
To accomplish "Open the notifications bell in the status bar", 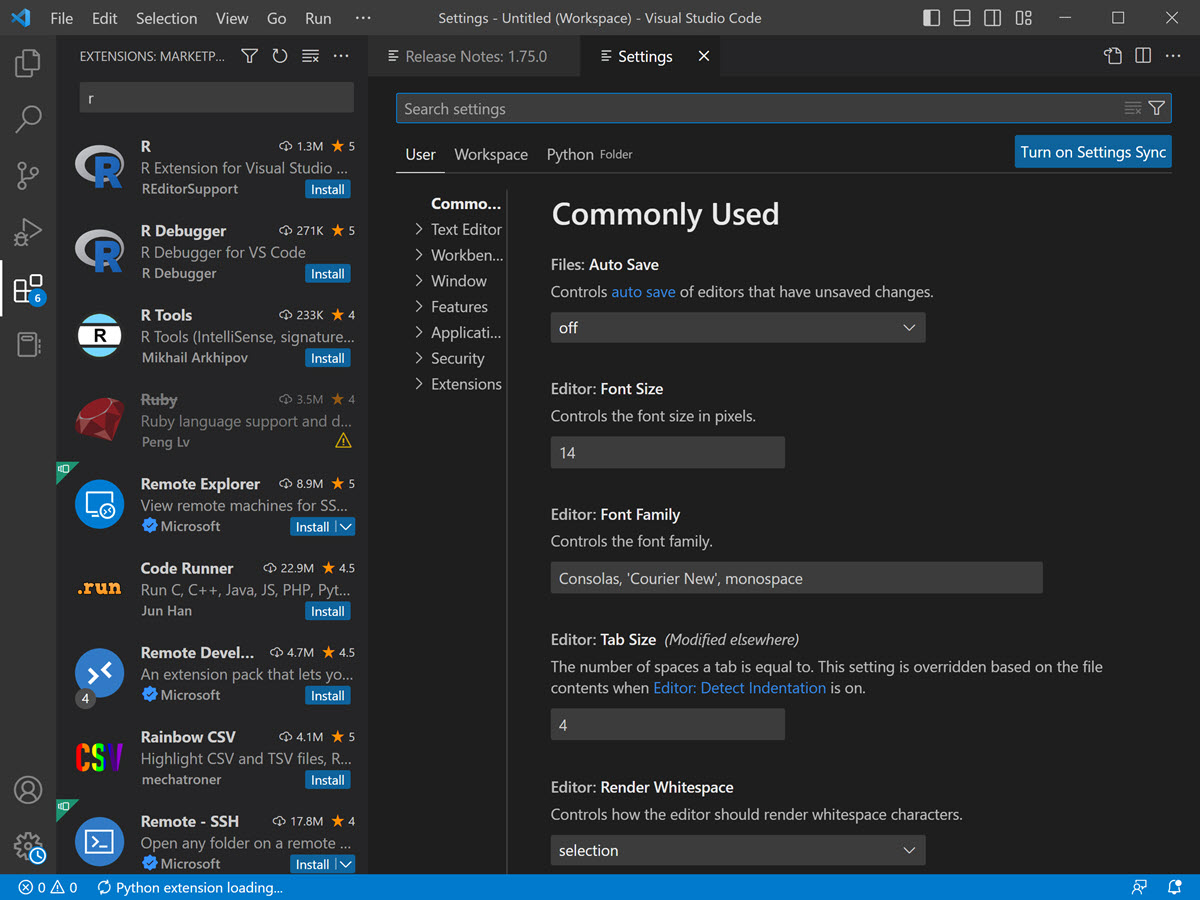I will coord(1175,888).
